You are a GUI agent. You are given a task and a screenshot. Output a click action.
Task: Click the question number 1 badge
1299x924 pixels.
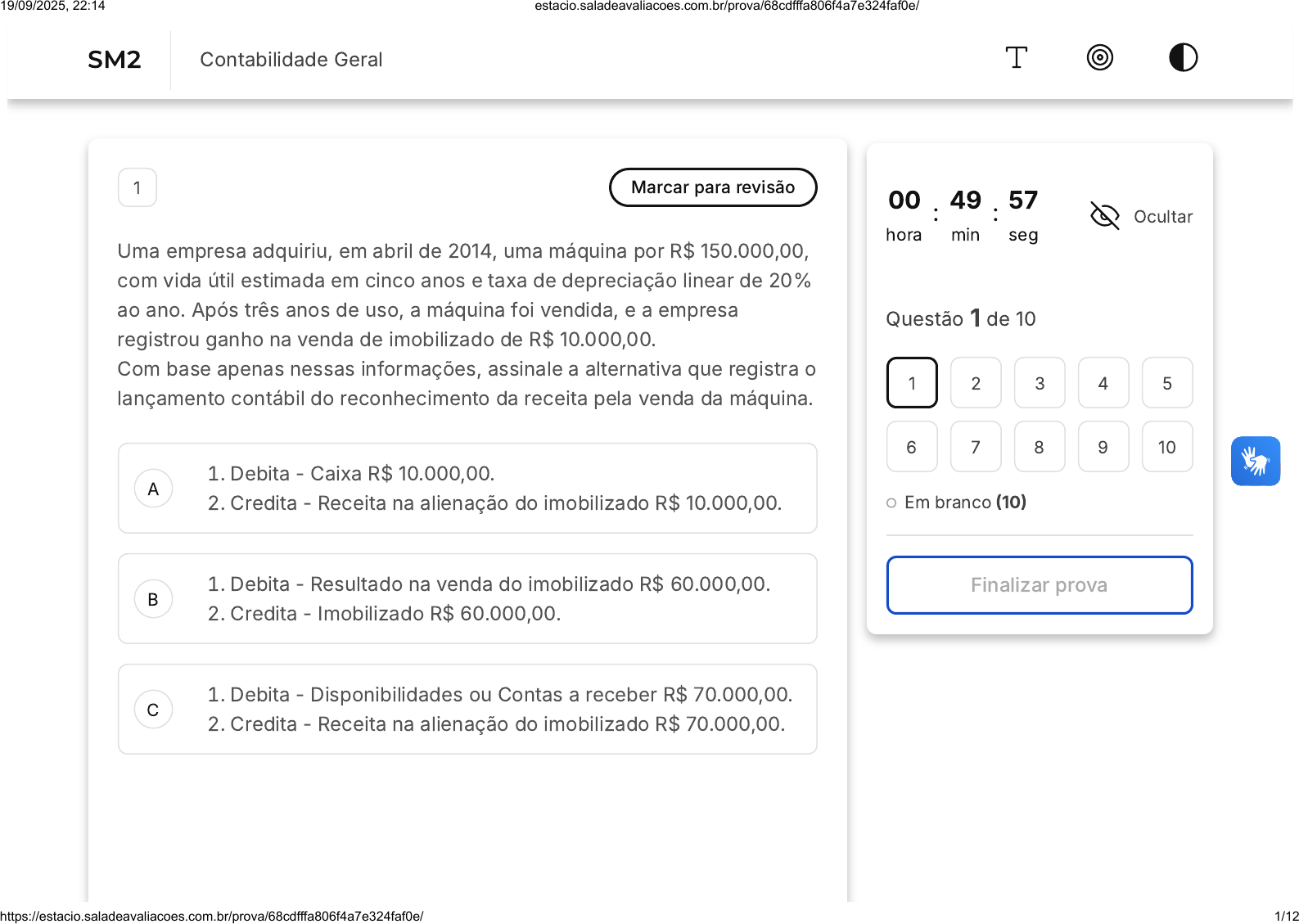(138, 187)
